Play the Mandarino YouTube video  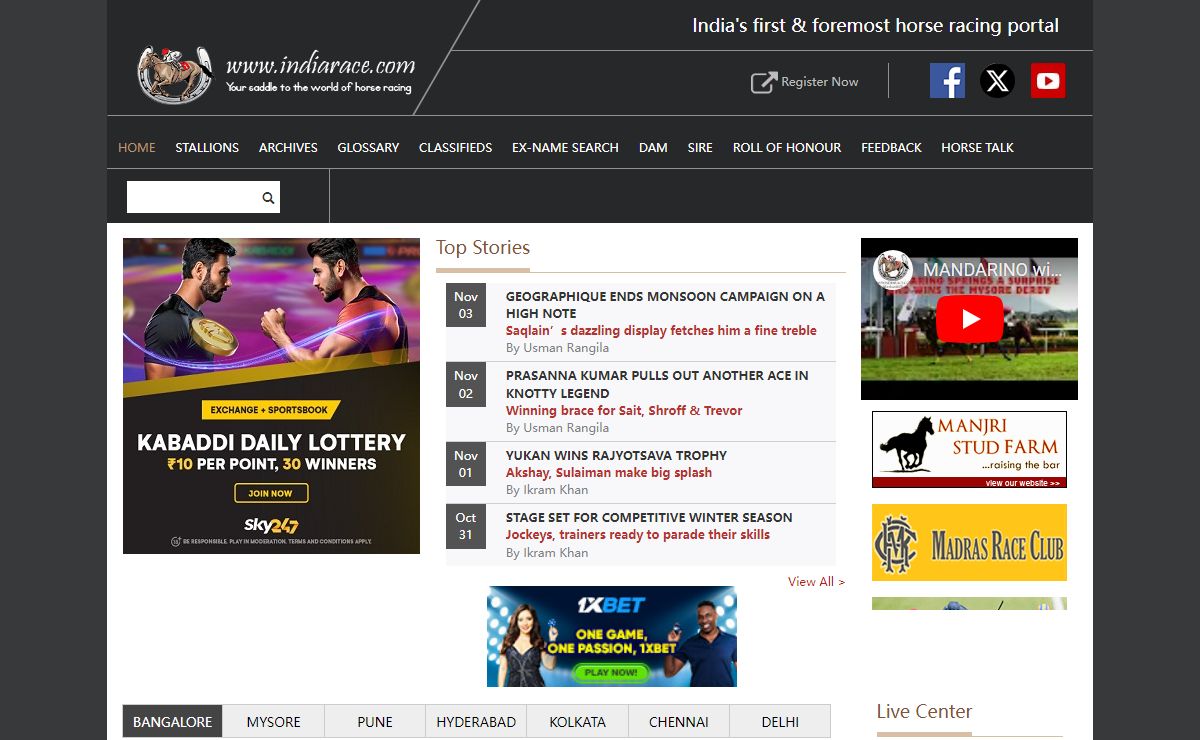(x=969, y=319)
